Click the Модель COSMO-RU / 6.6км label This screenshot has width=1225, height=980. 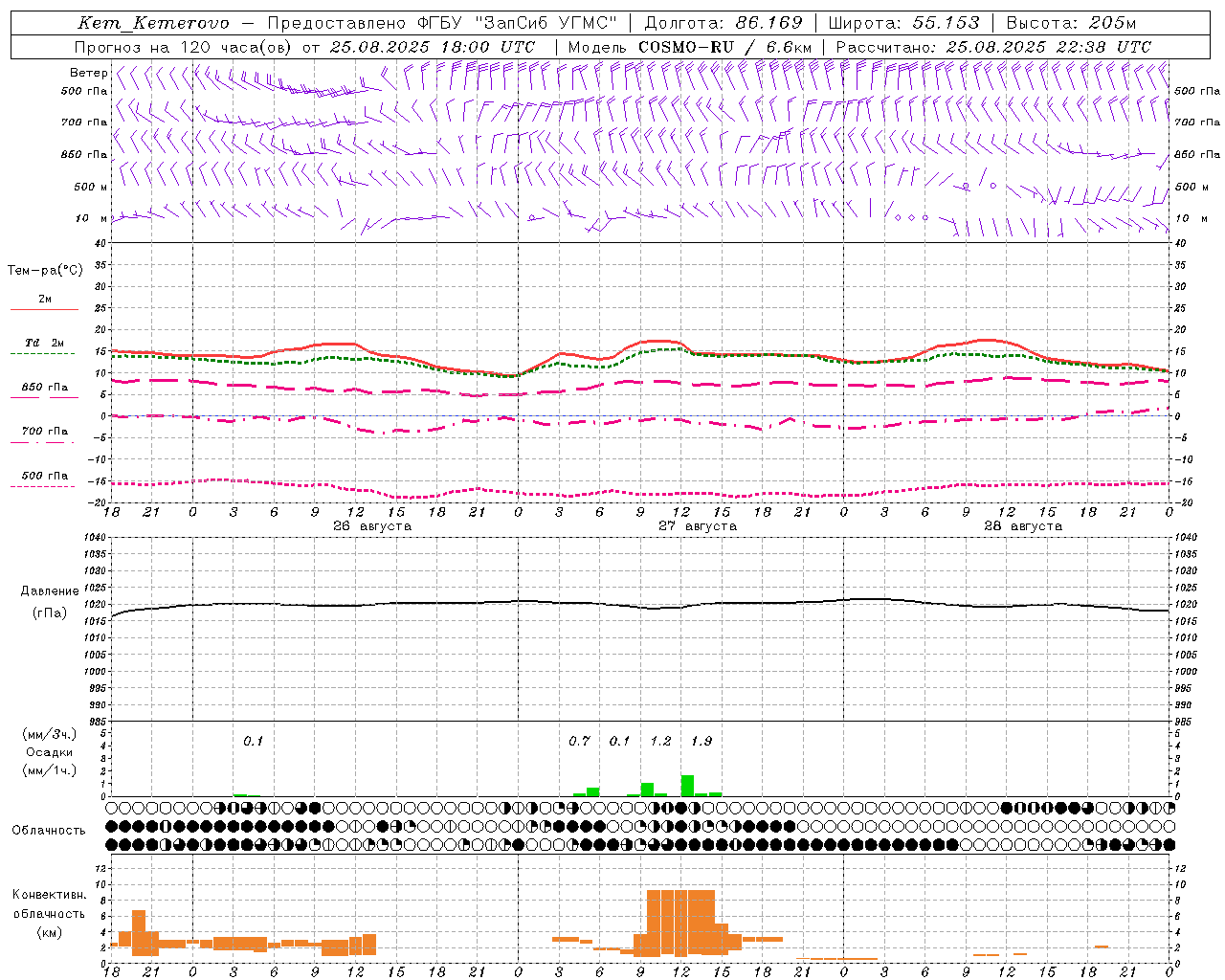click(x=690, y=47)
